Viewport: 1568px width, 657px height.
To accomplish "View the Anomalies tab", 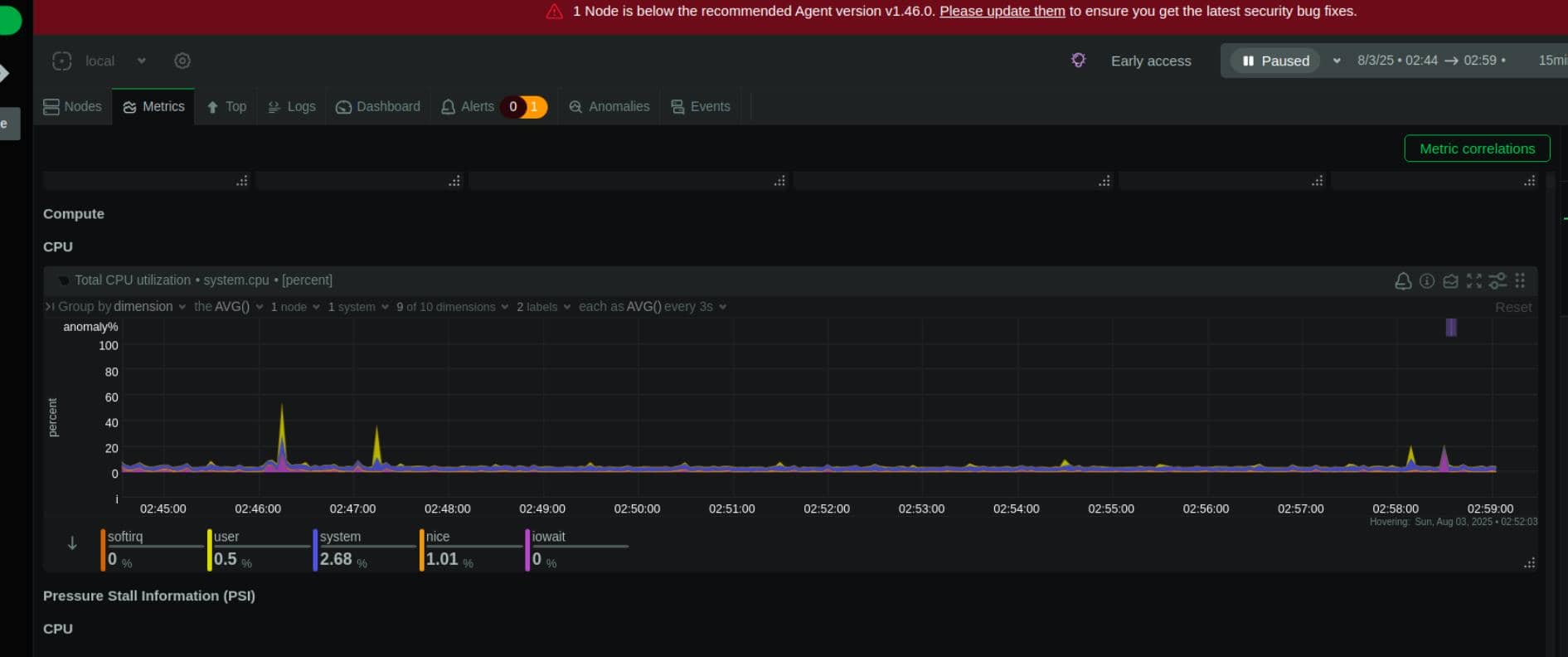I will click(609, 107).
